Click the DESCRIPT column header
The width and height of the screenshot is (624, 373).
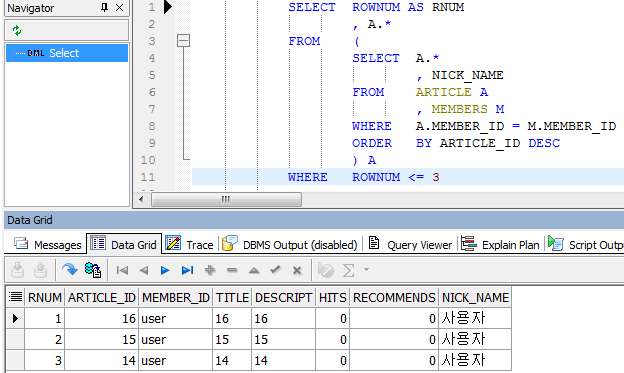[x=283, y=297]
